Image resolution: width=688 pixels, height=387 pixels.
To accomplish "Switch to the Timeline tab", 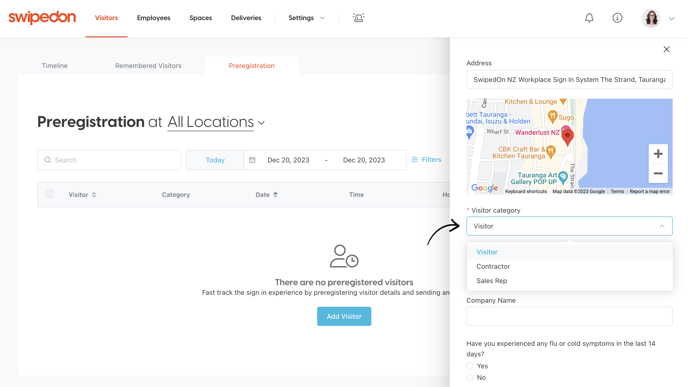I will tap(54, 65).
